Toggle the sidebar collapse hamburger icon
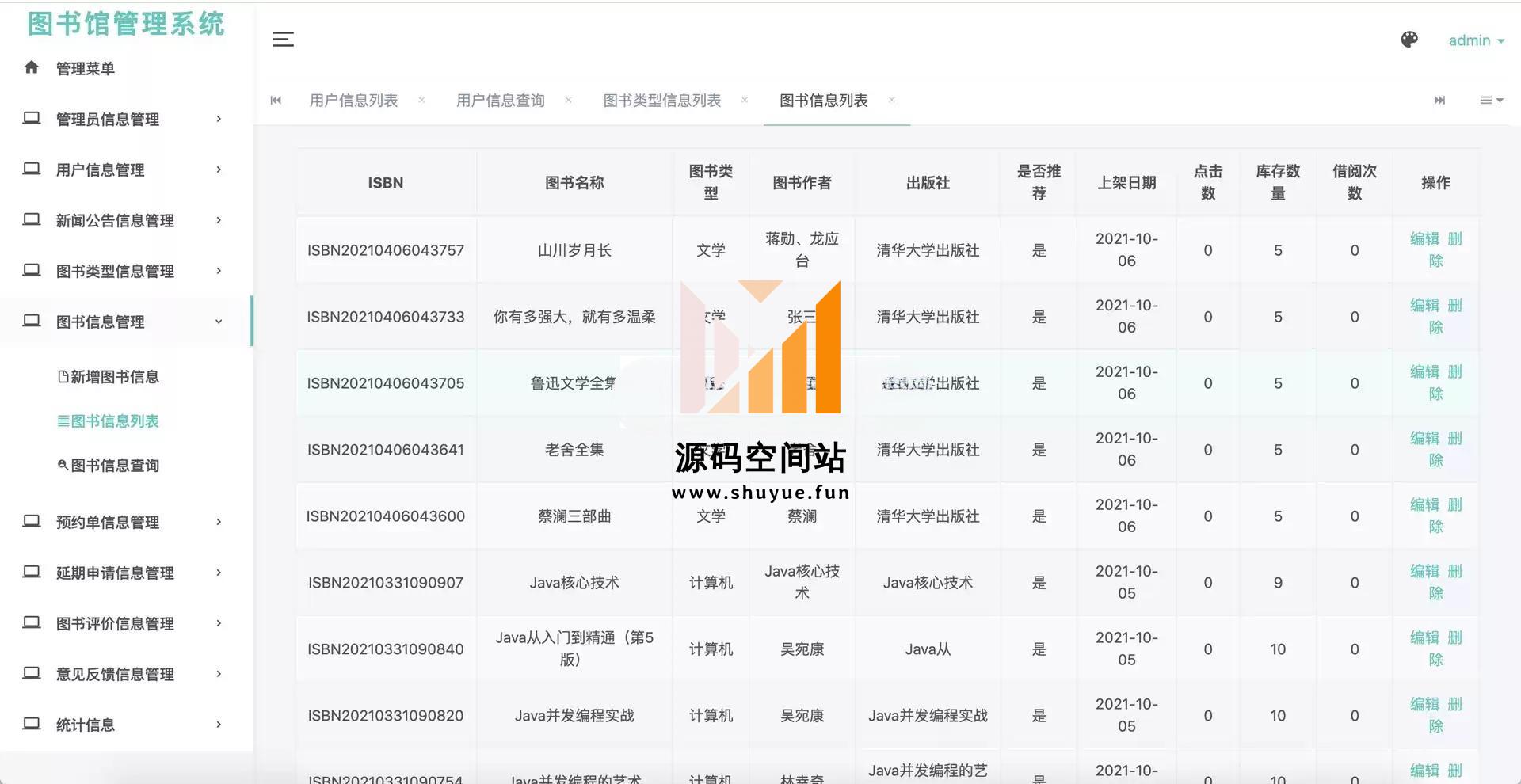The height and width of the screenshot is (784, 1521). [283, 40]
